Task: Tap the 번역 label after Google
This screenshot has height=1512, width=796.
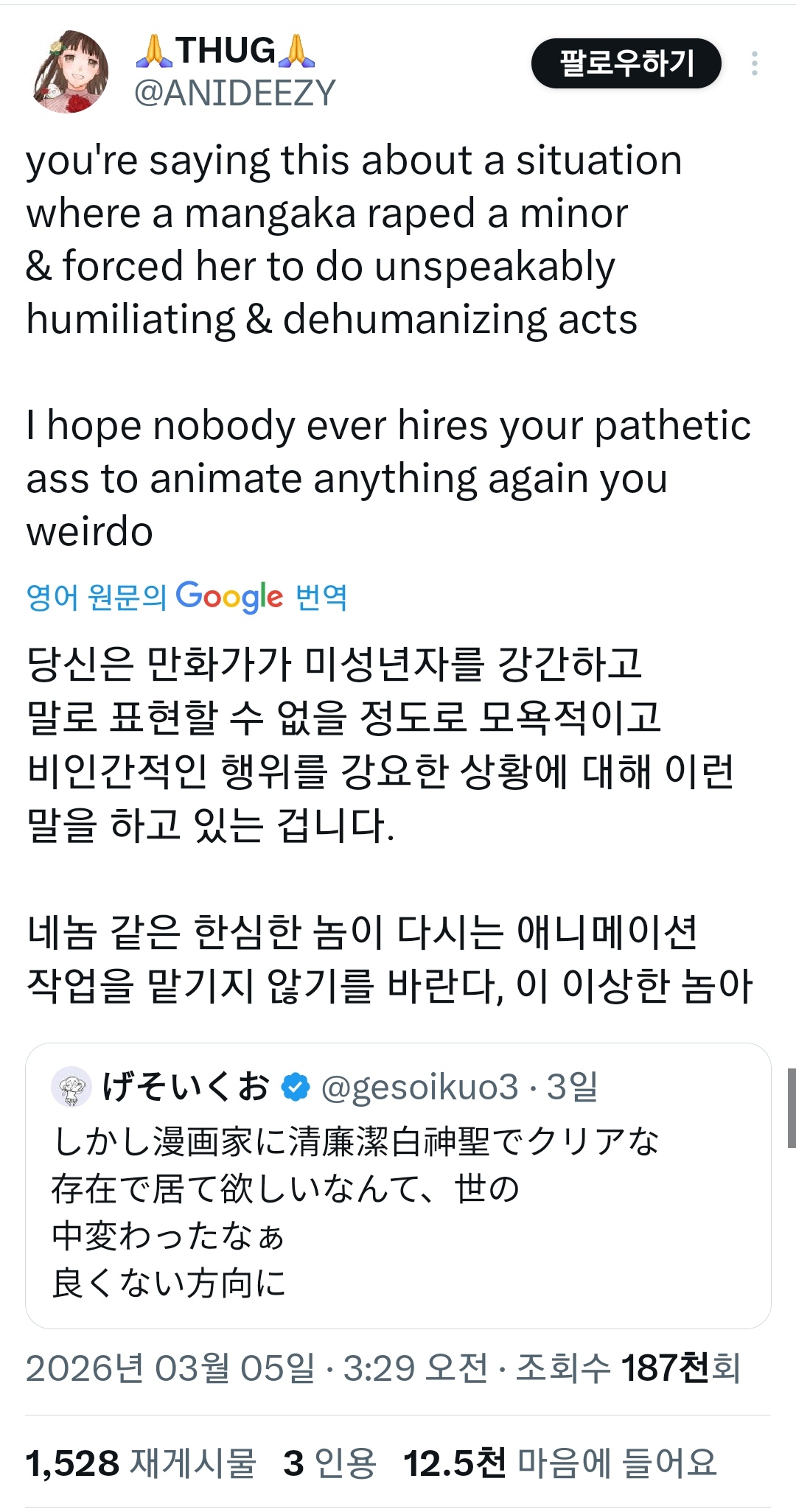Action: tap(321, 597)
